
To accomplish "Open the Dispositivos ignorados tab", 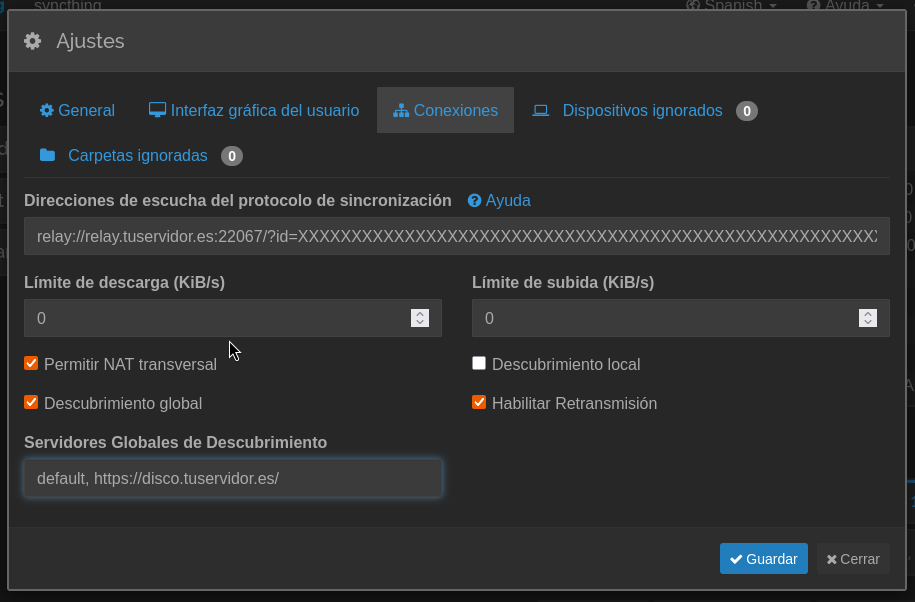I will click(x=642, y=111).
